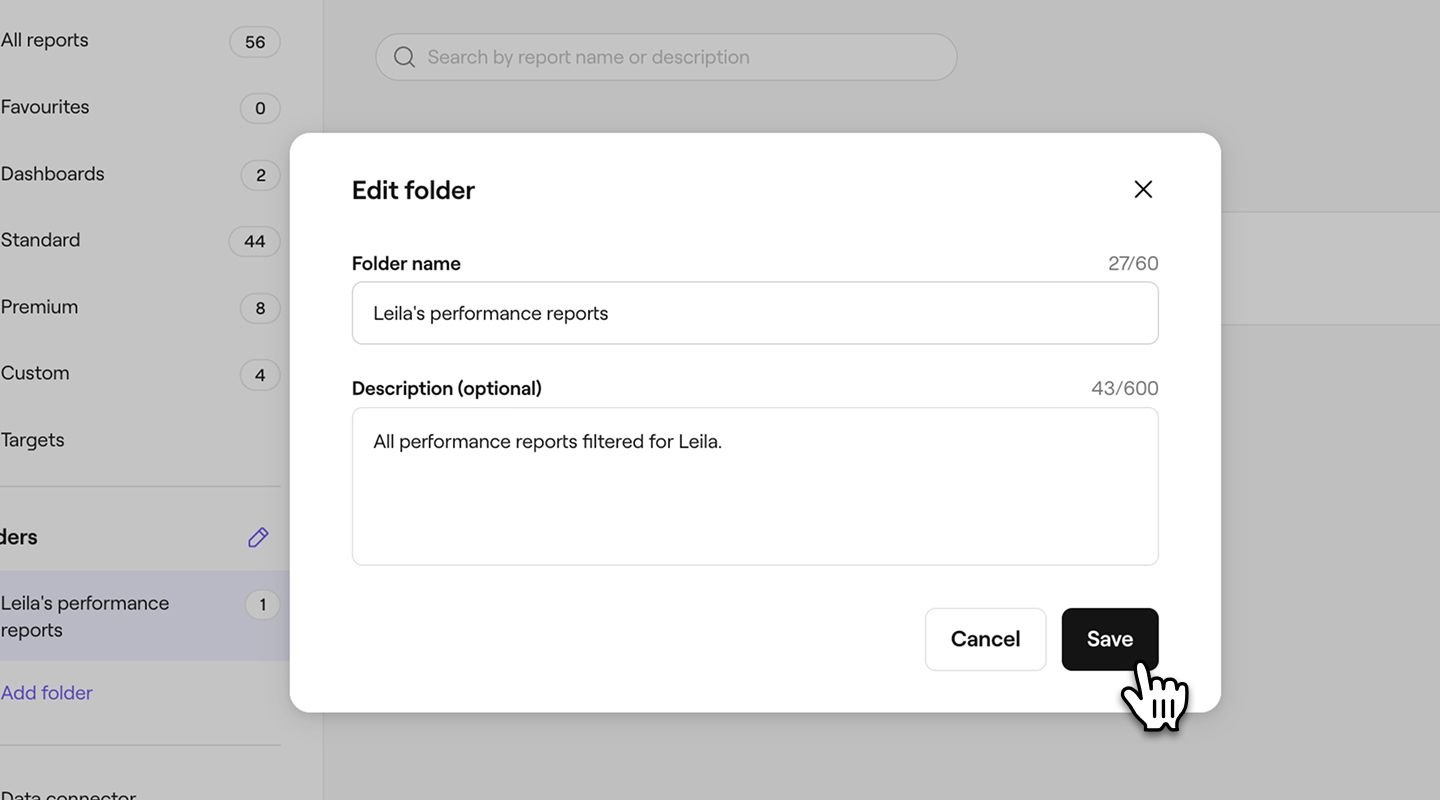Click the search magnifier icon

[404, 58]
